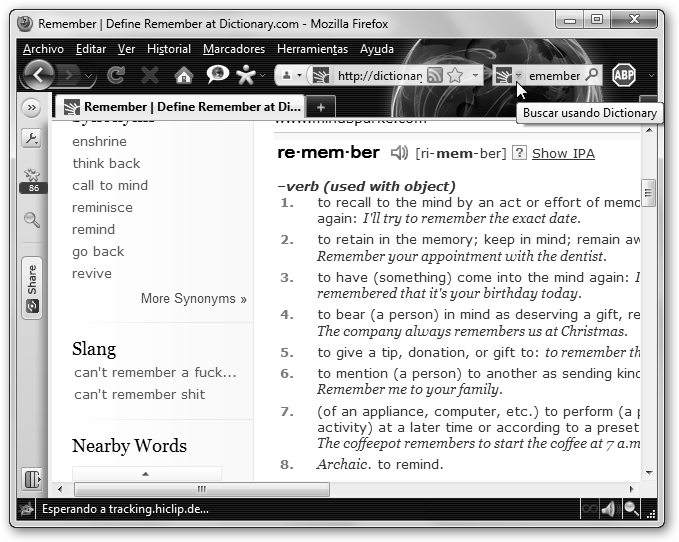Click the horizontal scrollbar thumb

tap(200, 489)
